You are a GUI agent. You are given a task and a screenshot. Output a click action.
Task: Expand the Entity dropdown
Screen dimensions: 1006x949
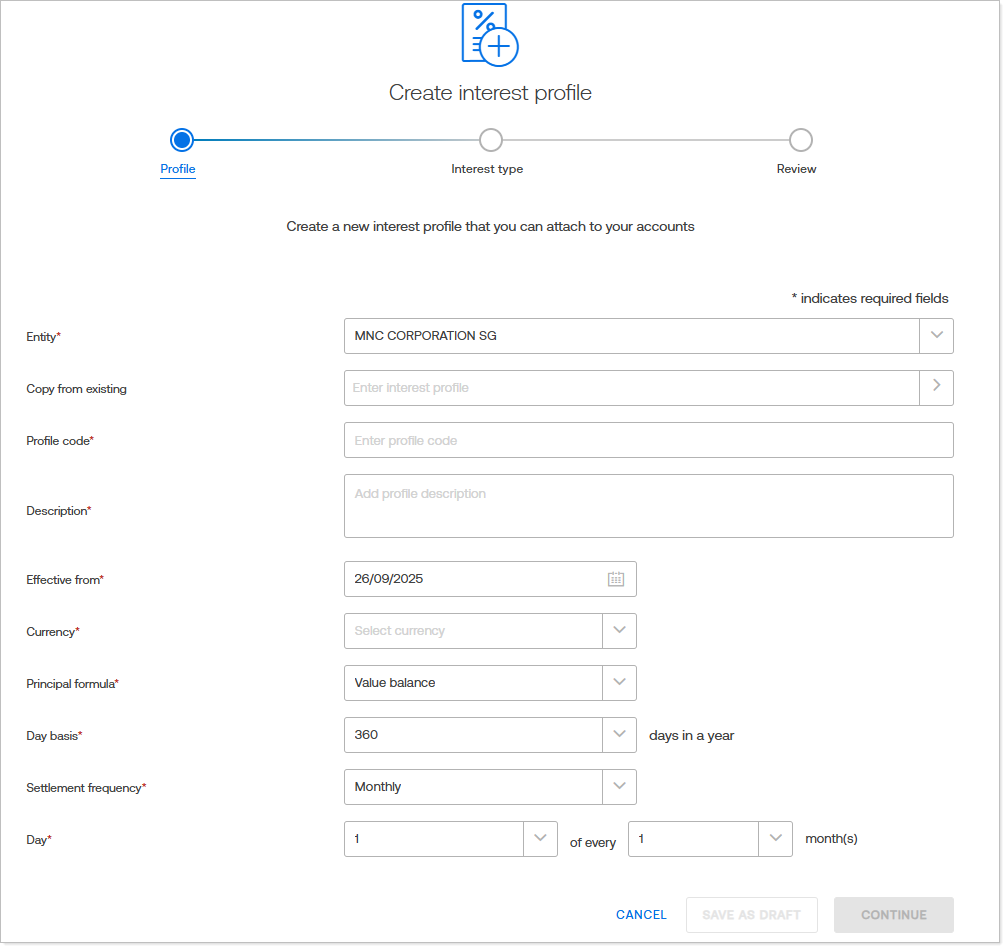936,336
